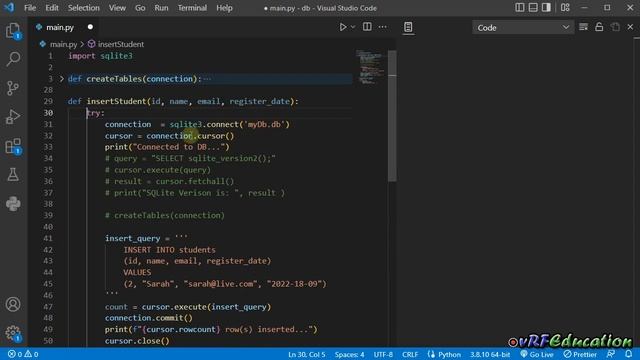This screenshot has width=640, height=360.
Task: Toggle output auto-scroll lock
Action: click(599, 27)
